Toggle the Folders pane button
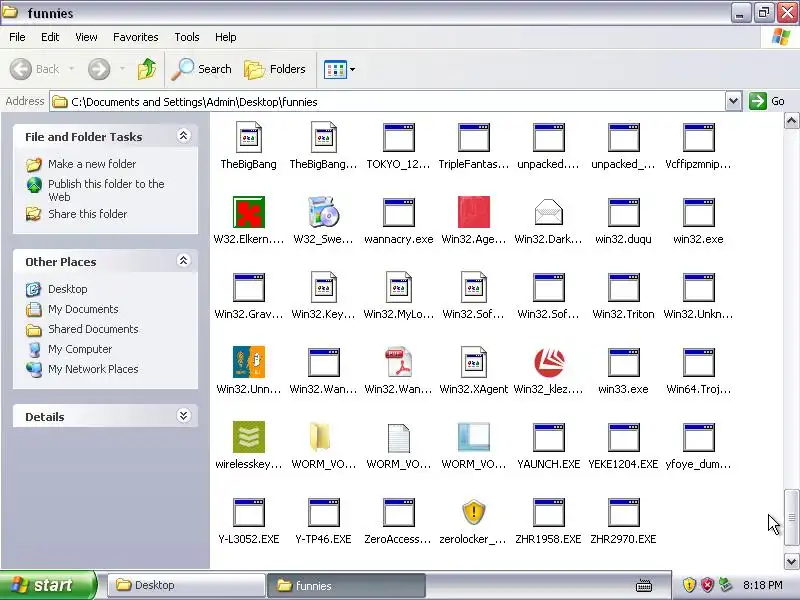This screenshot has height=600, width=800. tap(275, 69)
